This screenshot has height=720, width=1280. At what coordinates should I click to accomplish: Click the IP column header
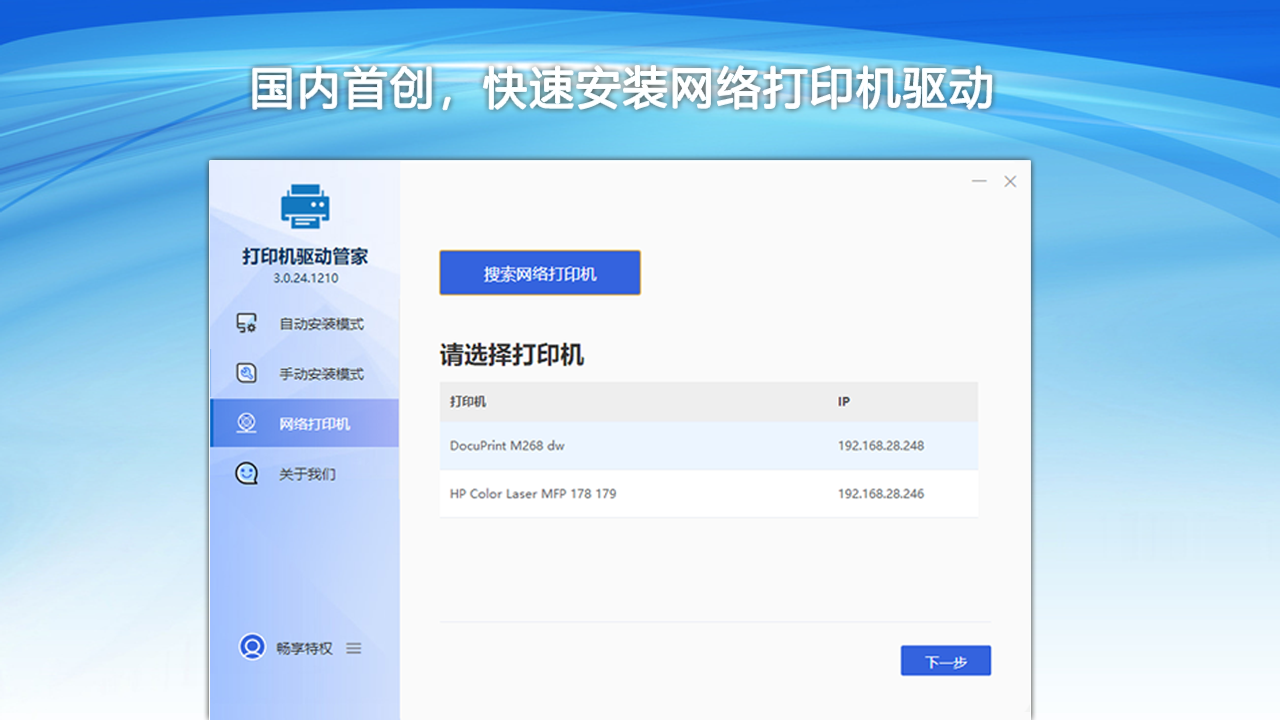tap(843, 401)
